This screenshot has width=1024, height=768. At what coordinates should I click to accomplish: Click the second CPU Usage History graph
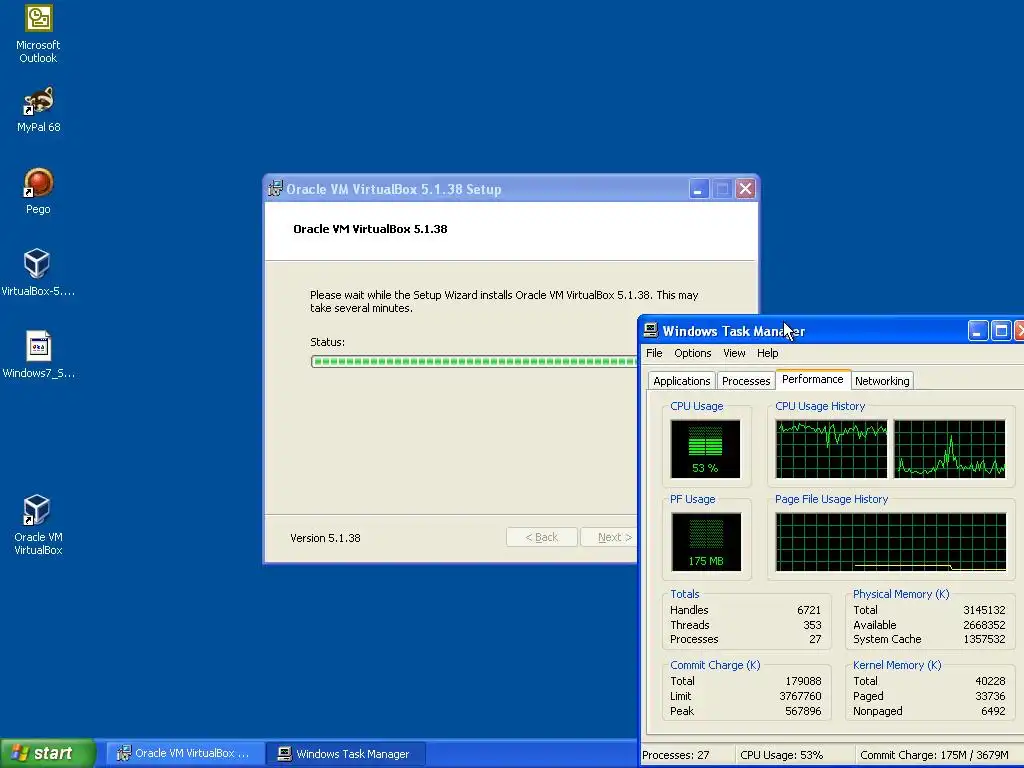pyautogui.click(x=950, y=449)
